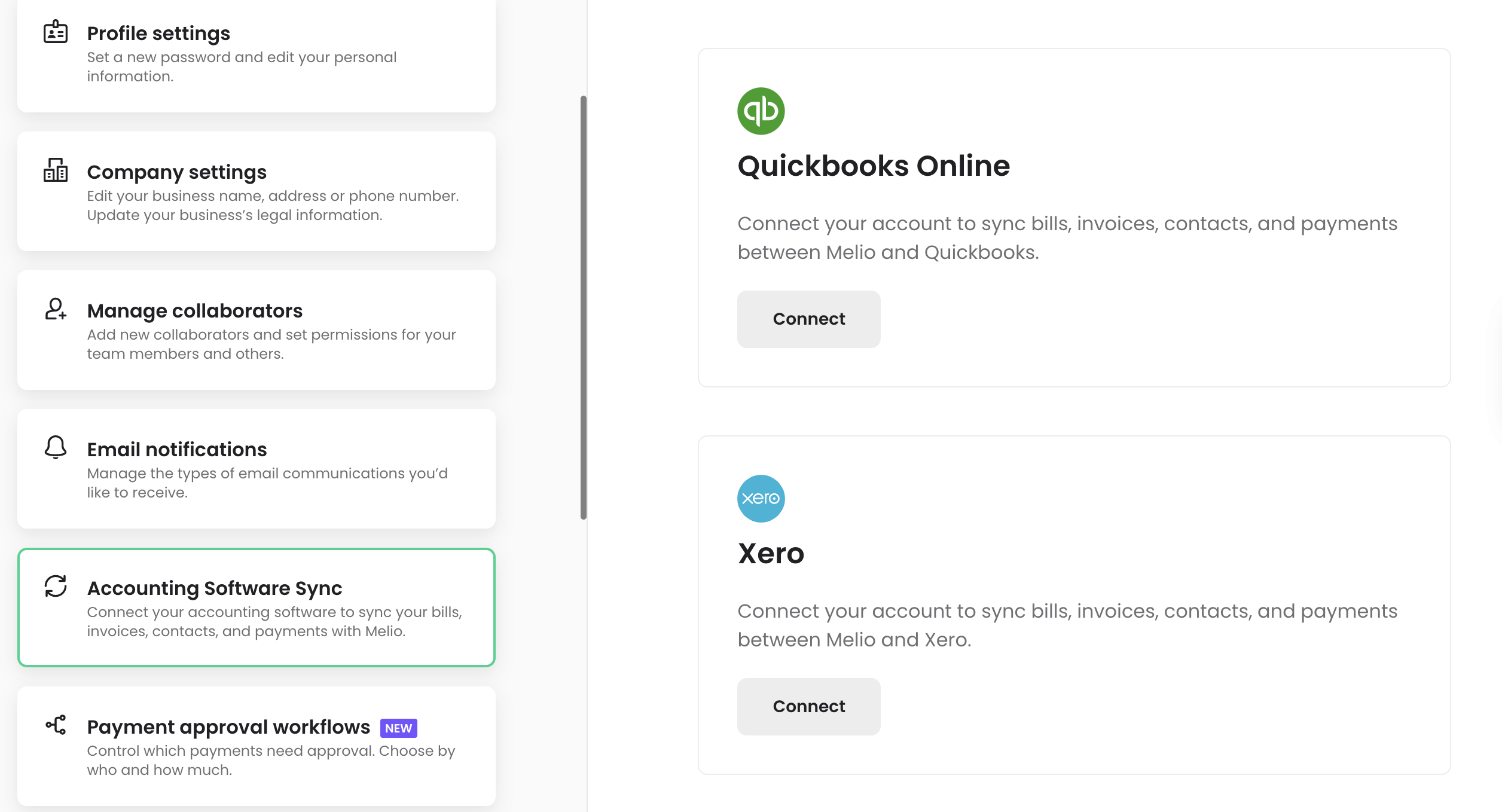1502x812 pixels.
Task: Click the Accounting Software Sync refresh icon
Action: click(x=56, y=586)
